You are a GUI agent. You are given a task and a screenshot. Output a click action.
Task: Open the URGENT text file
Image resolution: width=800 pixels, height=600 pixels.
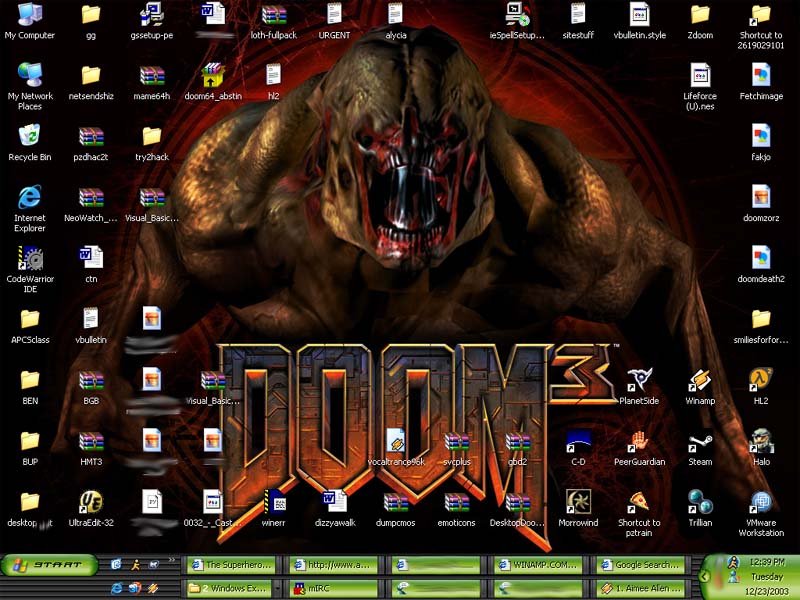(x=334, y=21)
